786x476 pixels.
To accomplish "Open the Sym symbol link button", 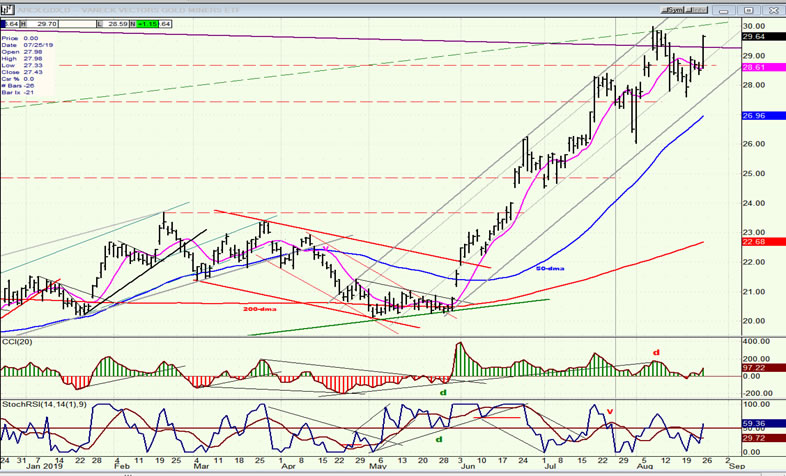I will click(x=672, y=10).
